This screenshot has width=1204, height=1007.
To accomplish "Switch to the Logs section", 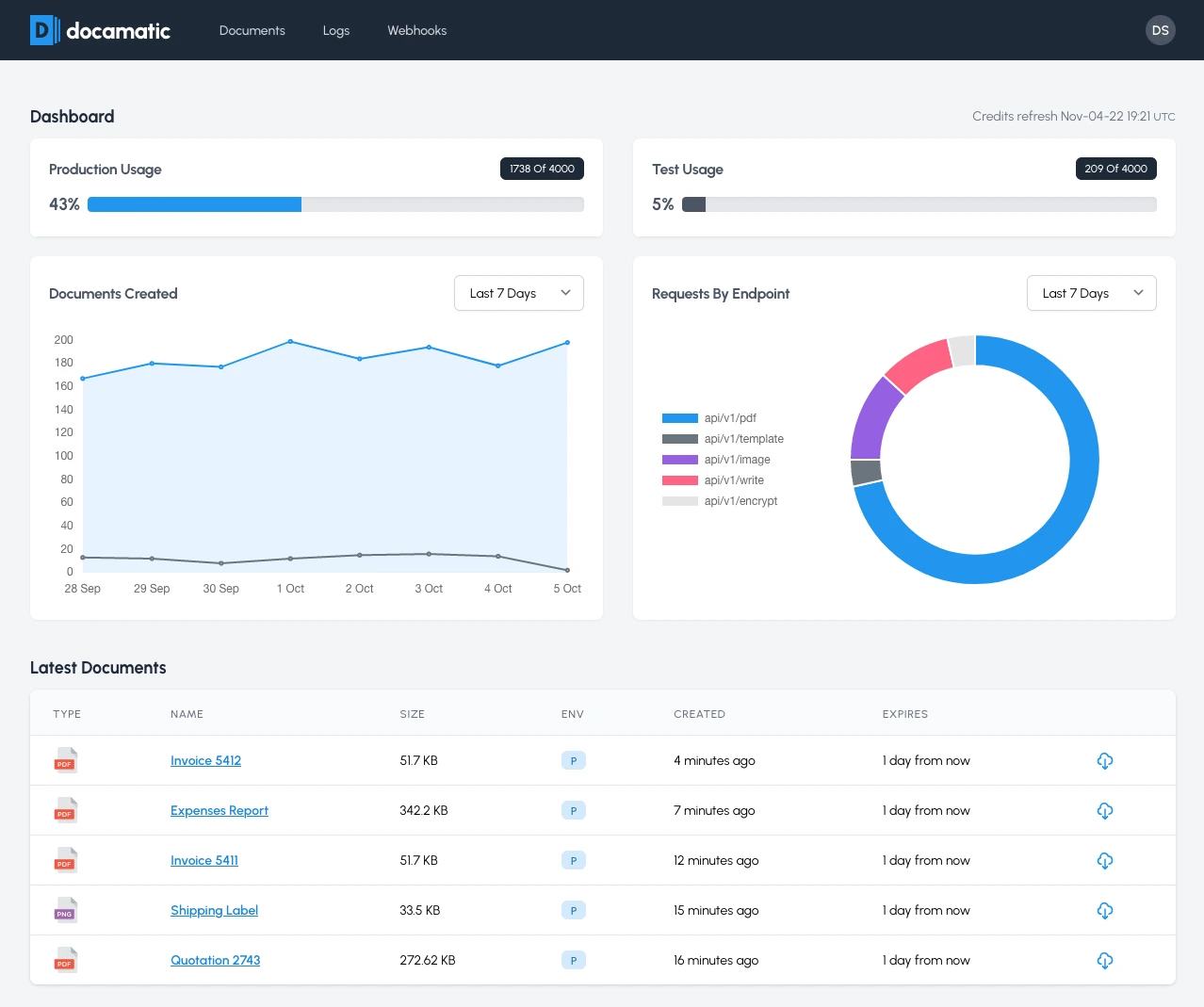I will pyautogui.click(x=335, y=30).
